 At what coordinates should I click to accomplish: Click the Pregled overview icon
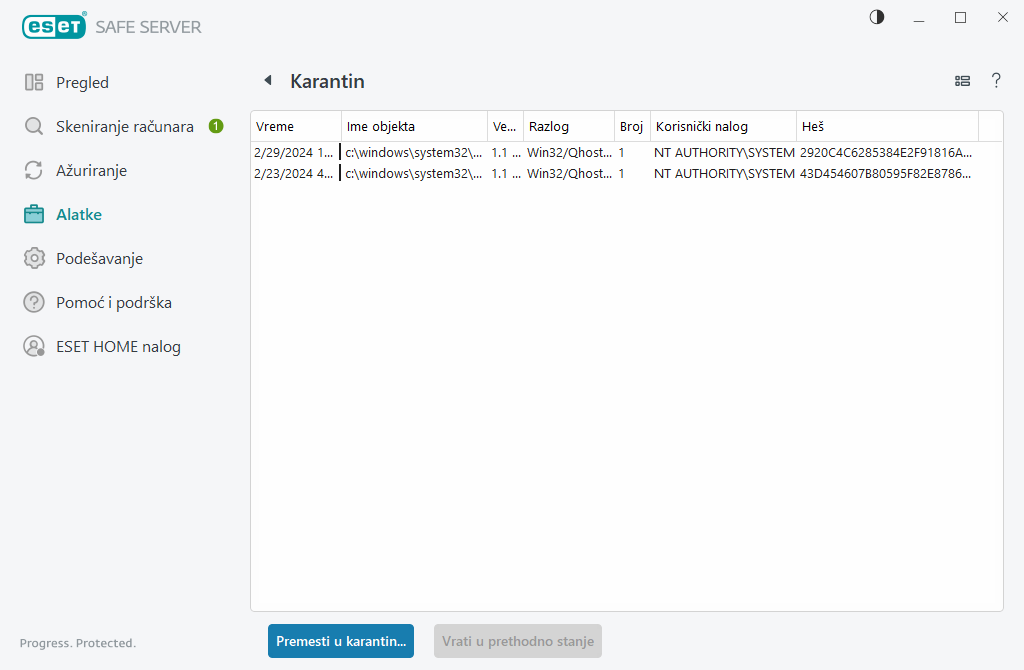click(x=34, y=83)
